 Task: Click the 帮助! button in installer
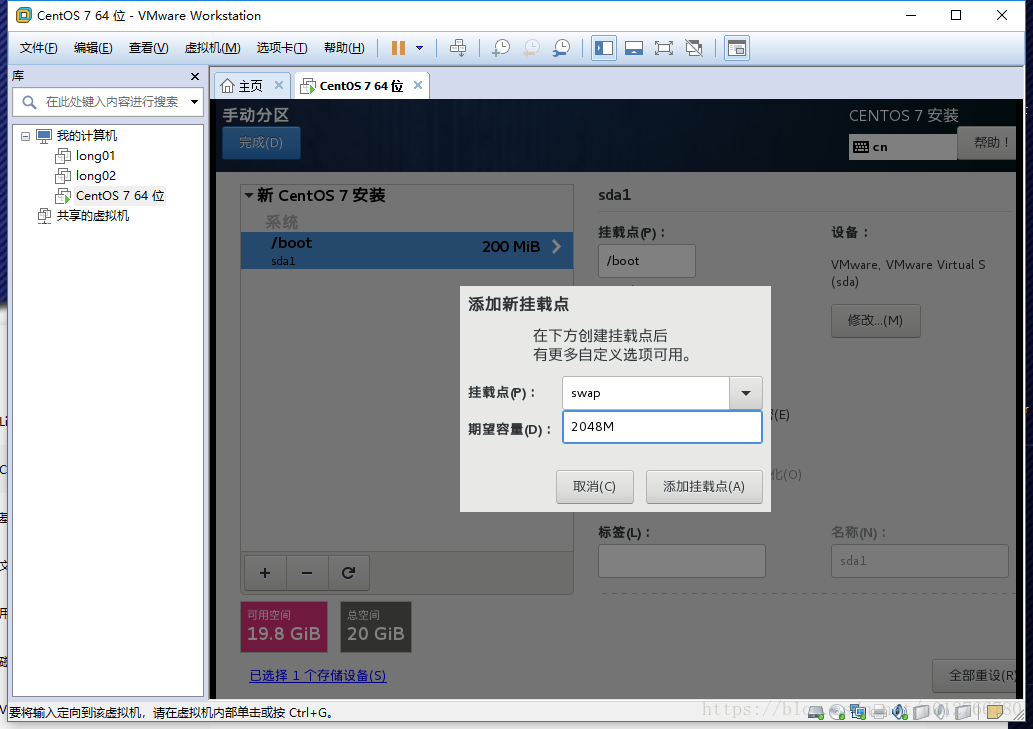986,142
